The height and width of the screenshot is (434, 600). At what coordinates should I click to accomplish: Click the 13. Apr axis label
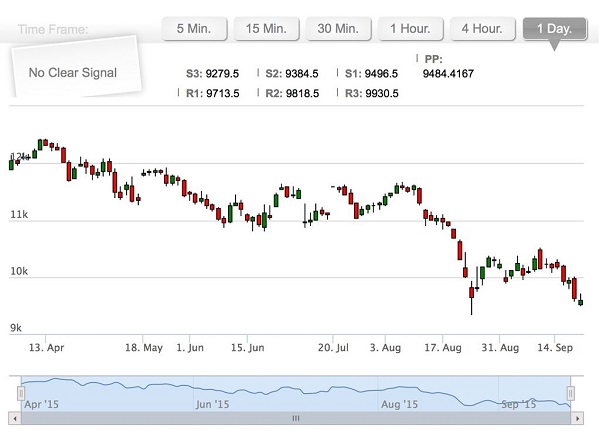click(47, 348)
